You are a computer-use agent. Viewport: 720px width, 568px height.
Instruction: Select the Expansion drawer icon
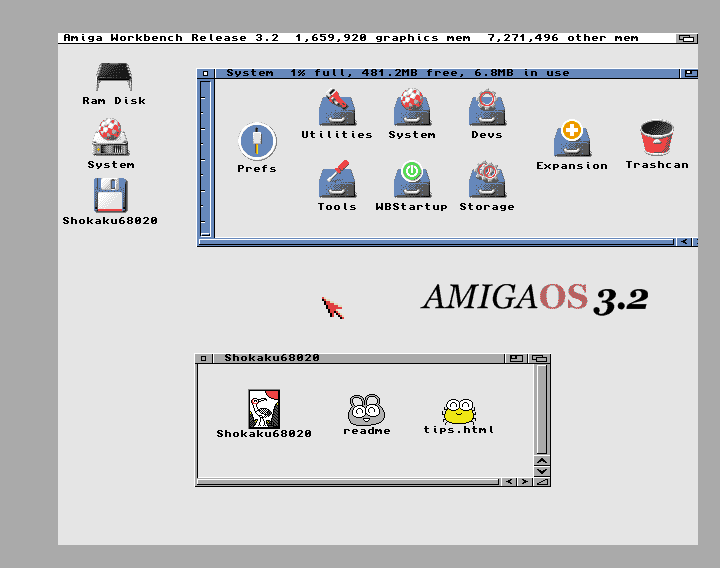tap(572, 145)
